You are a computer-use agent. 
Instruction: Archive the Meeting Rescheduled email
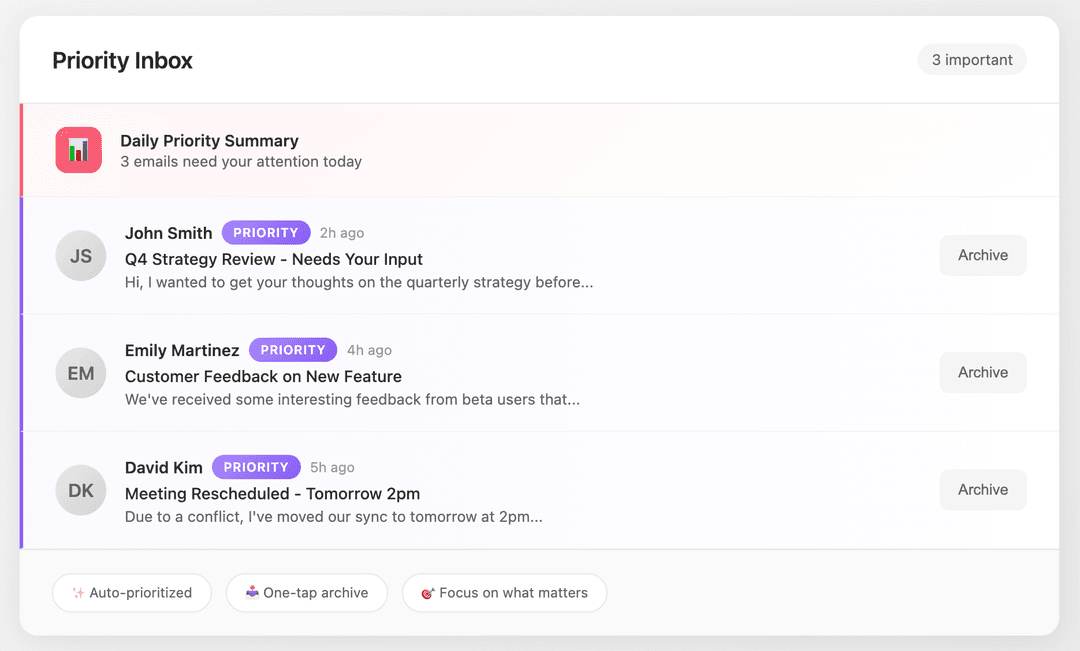982,490
